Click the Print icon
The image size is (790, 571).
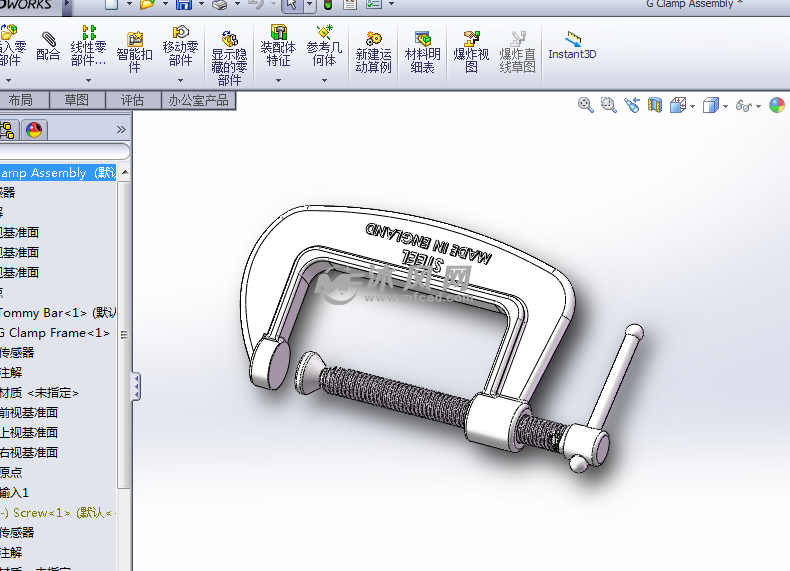click(220, 5)
